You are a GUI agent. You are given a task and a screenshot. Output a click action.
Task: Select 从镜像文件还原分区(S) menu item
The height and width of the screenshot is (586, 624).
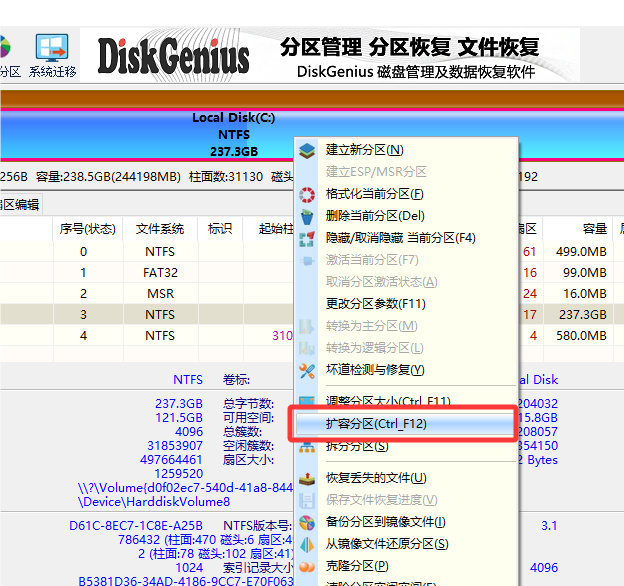pyautogui.click(x=406, y=544)
